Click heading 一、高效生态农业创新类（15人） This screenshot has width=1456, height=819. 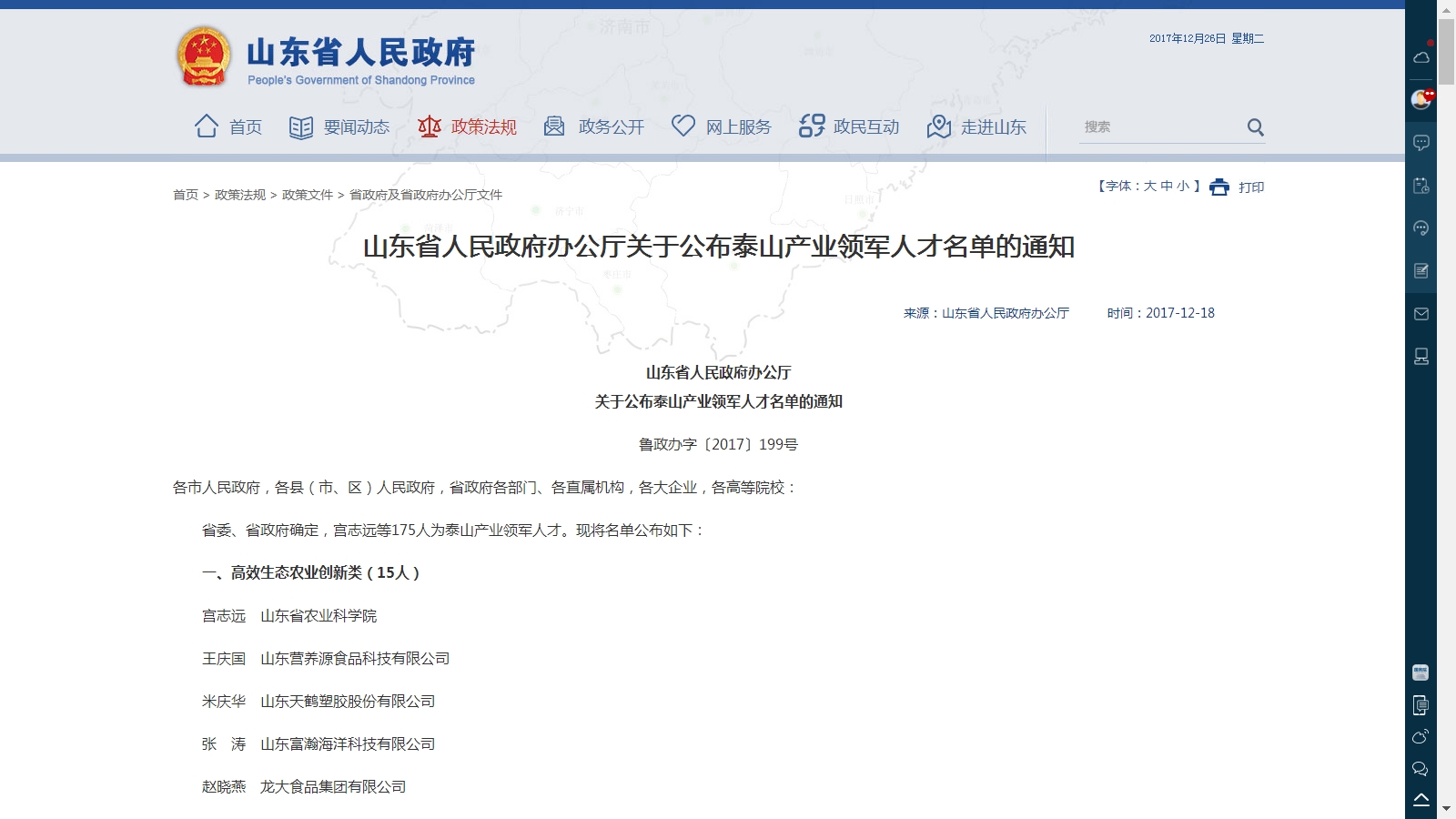coord(311,572)
